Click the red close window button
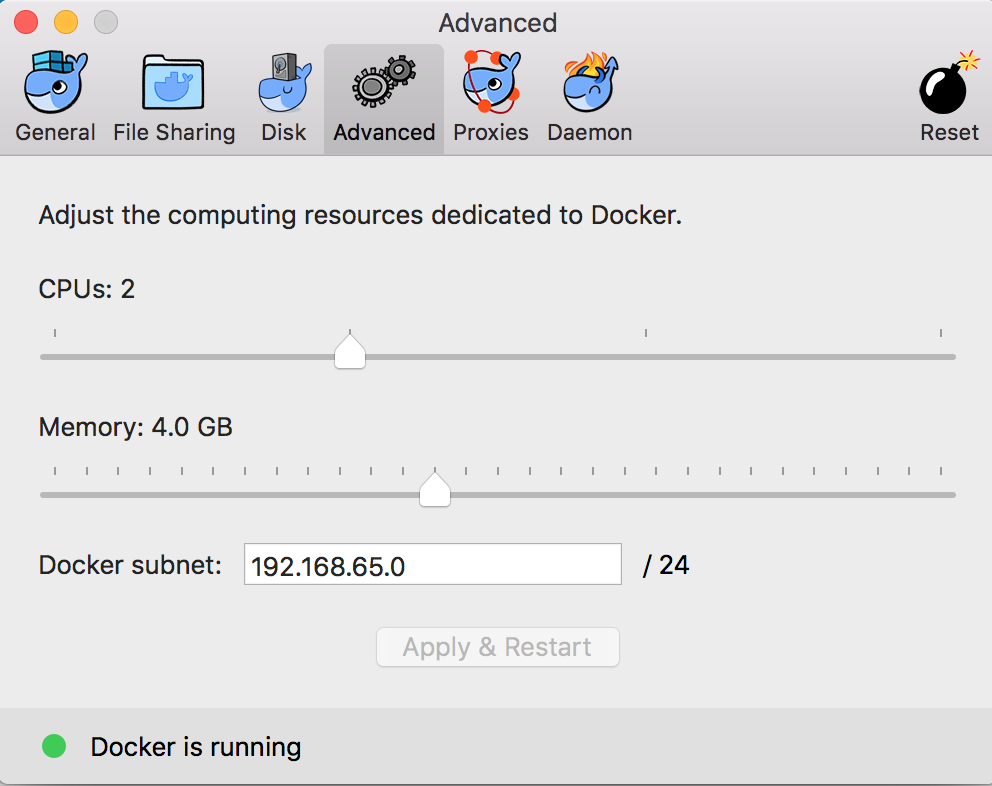Screen dimensions: 992x786 pyautogui.click(x=26, y=22)
